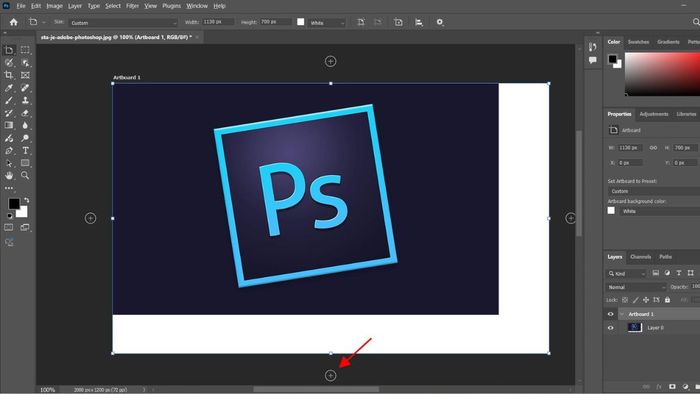Image resolution: width=700 pixels, height=394 pixels.
Task: Switch to the Swatches tab
Action: coord(638,42)
